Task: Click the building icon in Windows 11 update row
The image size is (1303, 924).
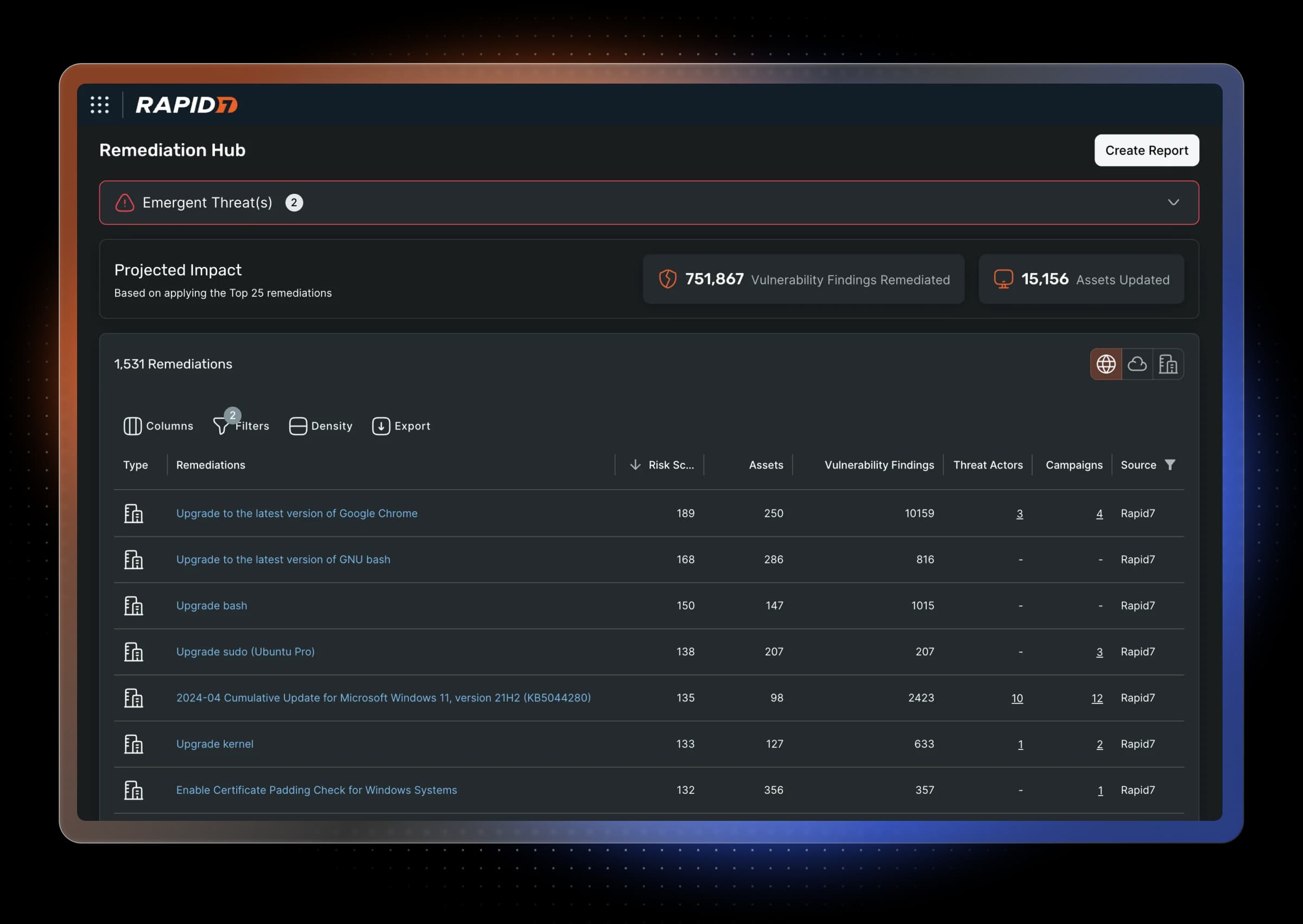Action: (134, 698)
